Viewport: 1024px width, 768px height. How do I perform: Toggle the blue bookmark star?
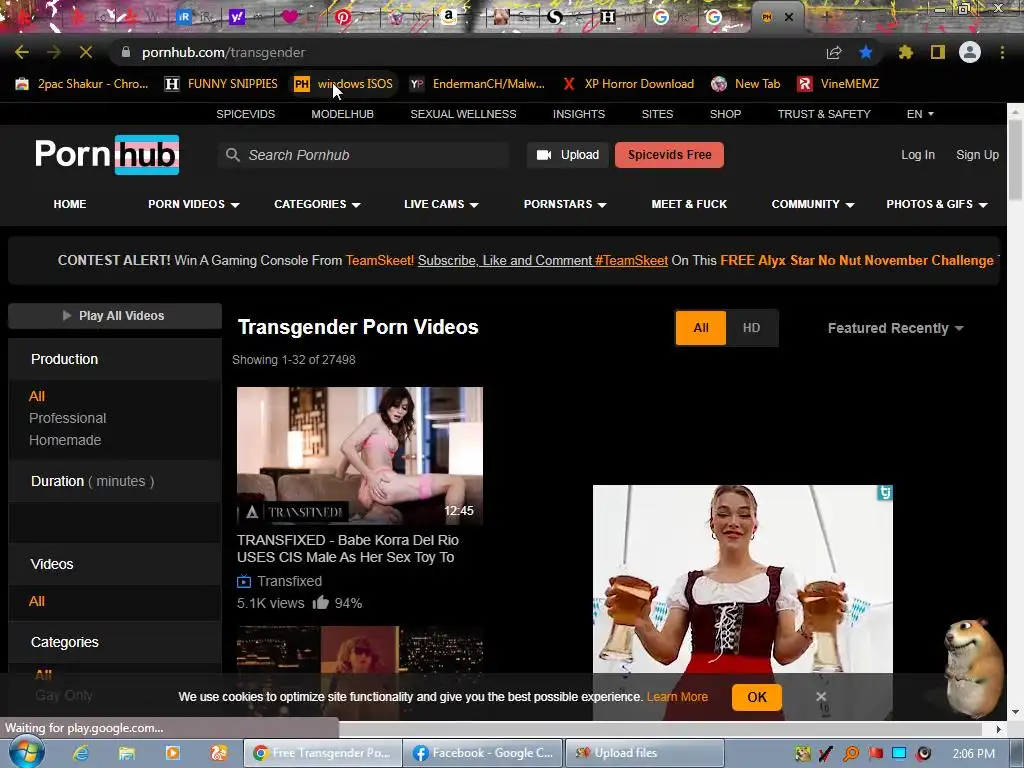(865, 52)
